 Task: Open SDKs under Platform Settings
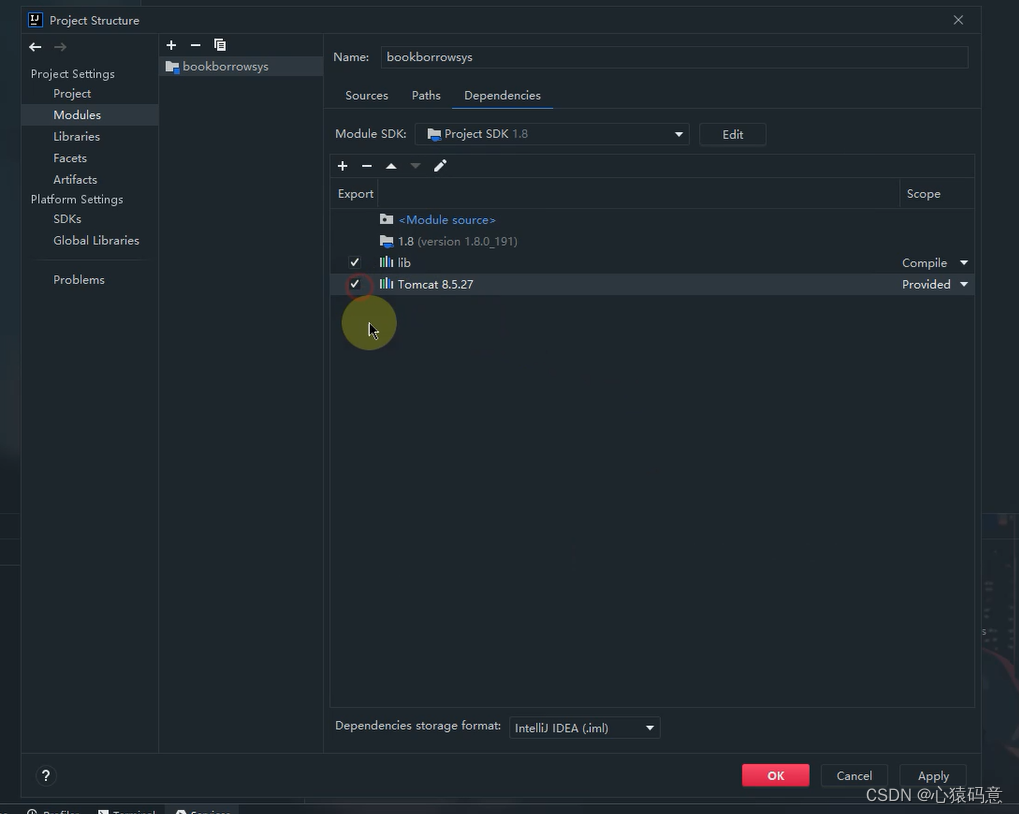(68, 219)
